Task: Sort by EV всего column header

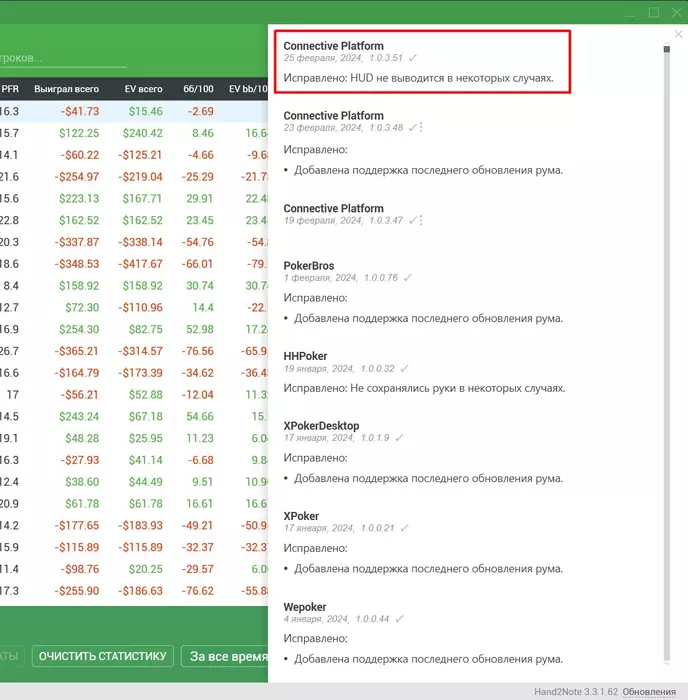Action: click(143, 89)
